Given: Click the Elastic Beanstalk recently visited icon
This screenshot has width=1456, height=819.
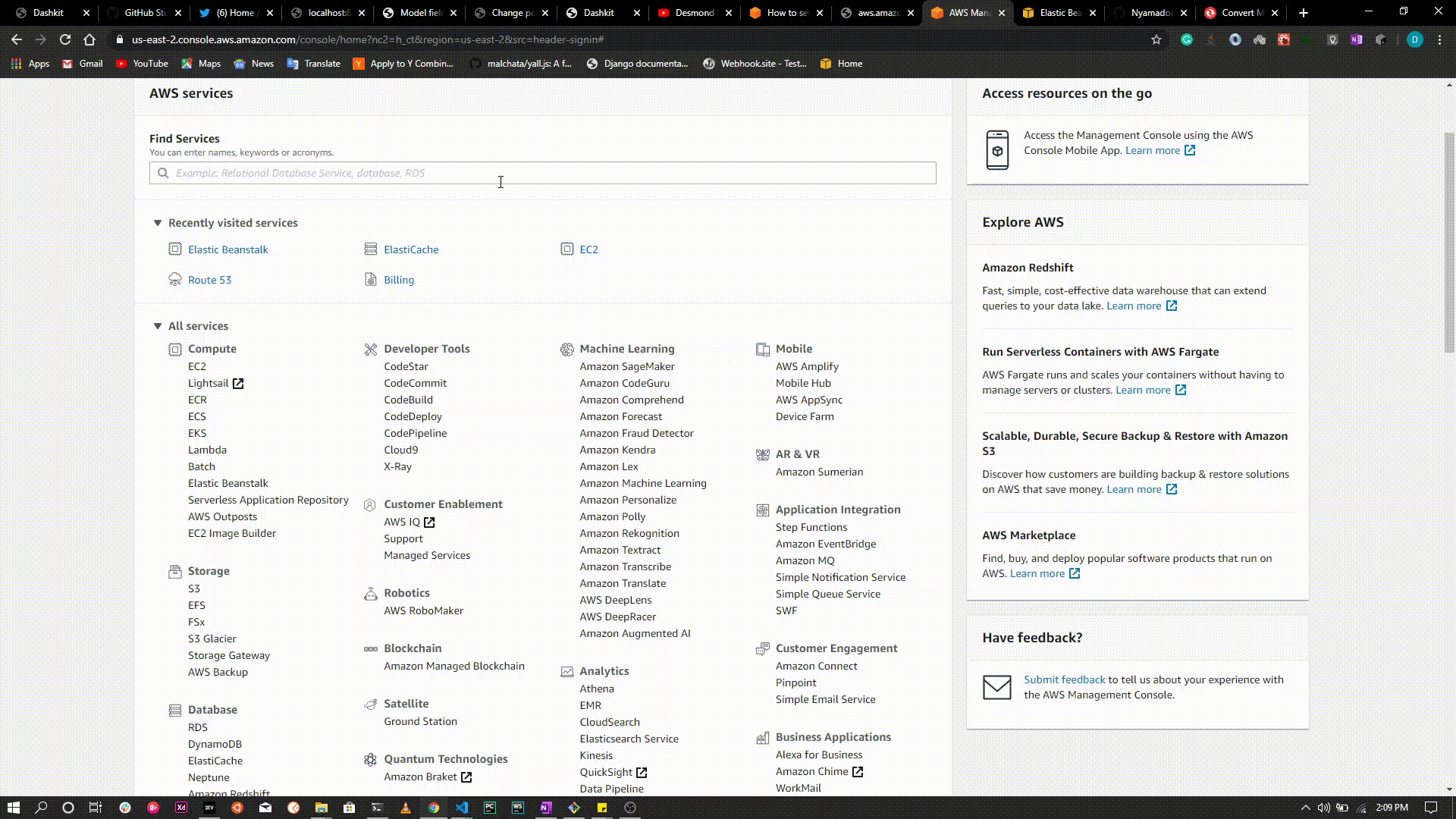Looking at the screenshot, I should pos(174,249).
